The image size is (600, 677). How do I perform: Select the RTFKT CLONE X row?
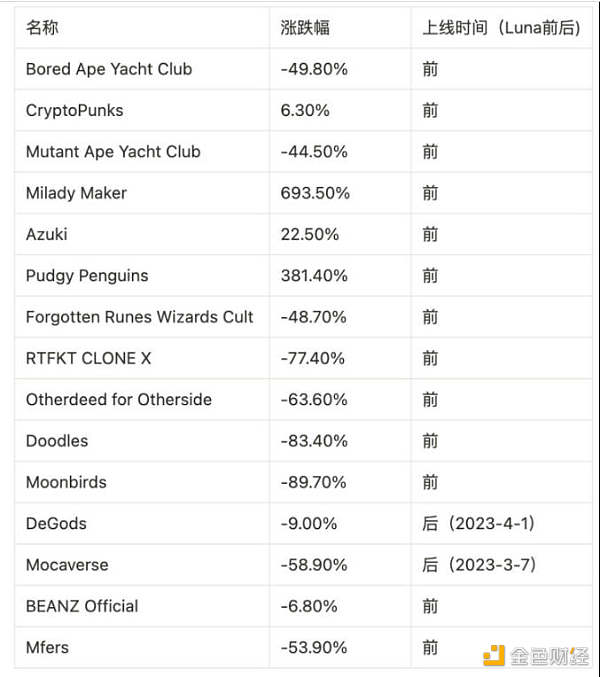coord(89,358)
